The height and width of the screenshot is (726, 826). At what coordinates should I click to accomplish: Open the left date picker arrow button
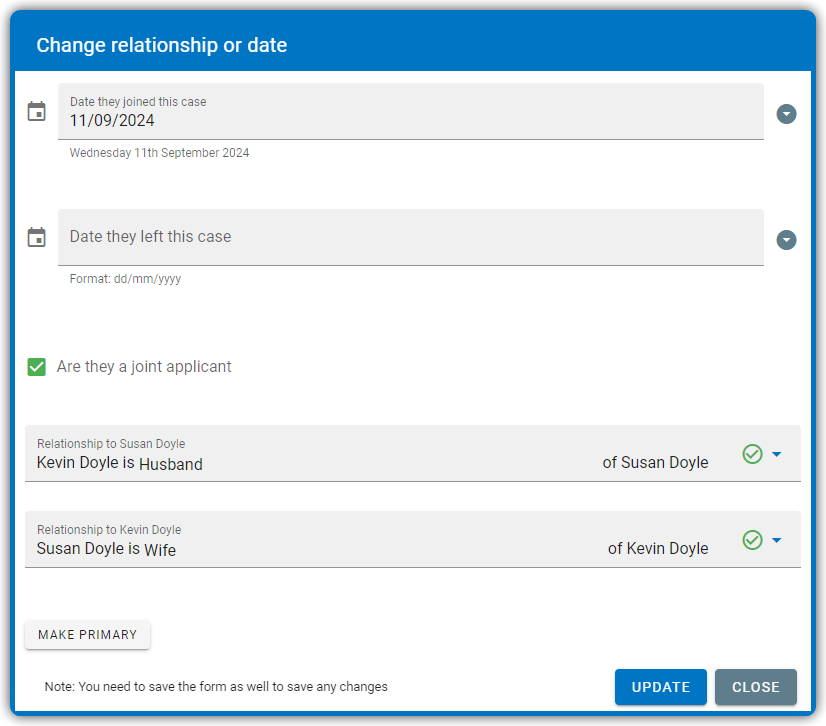pos(786,240)
